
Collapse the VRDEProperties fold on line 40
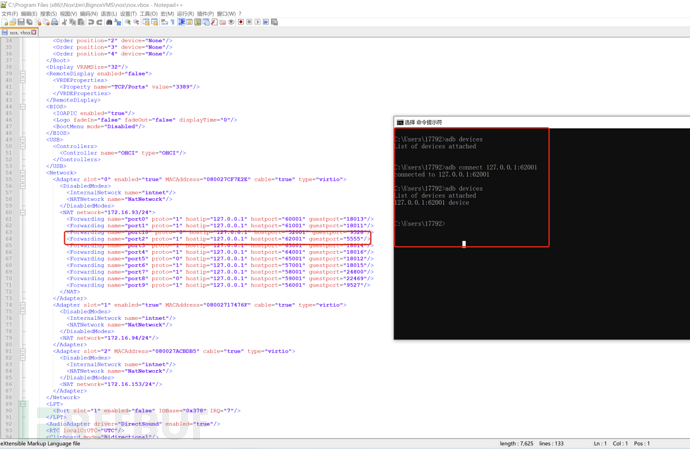tap(23, 80)
